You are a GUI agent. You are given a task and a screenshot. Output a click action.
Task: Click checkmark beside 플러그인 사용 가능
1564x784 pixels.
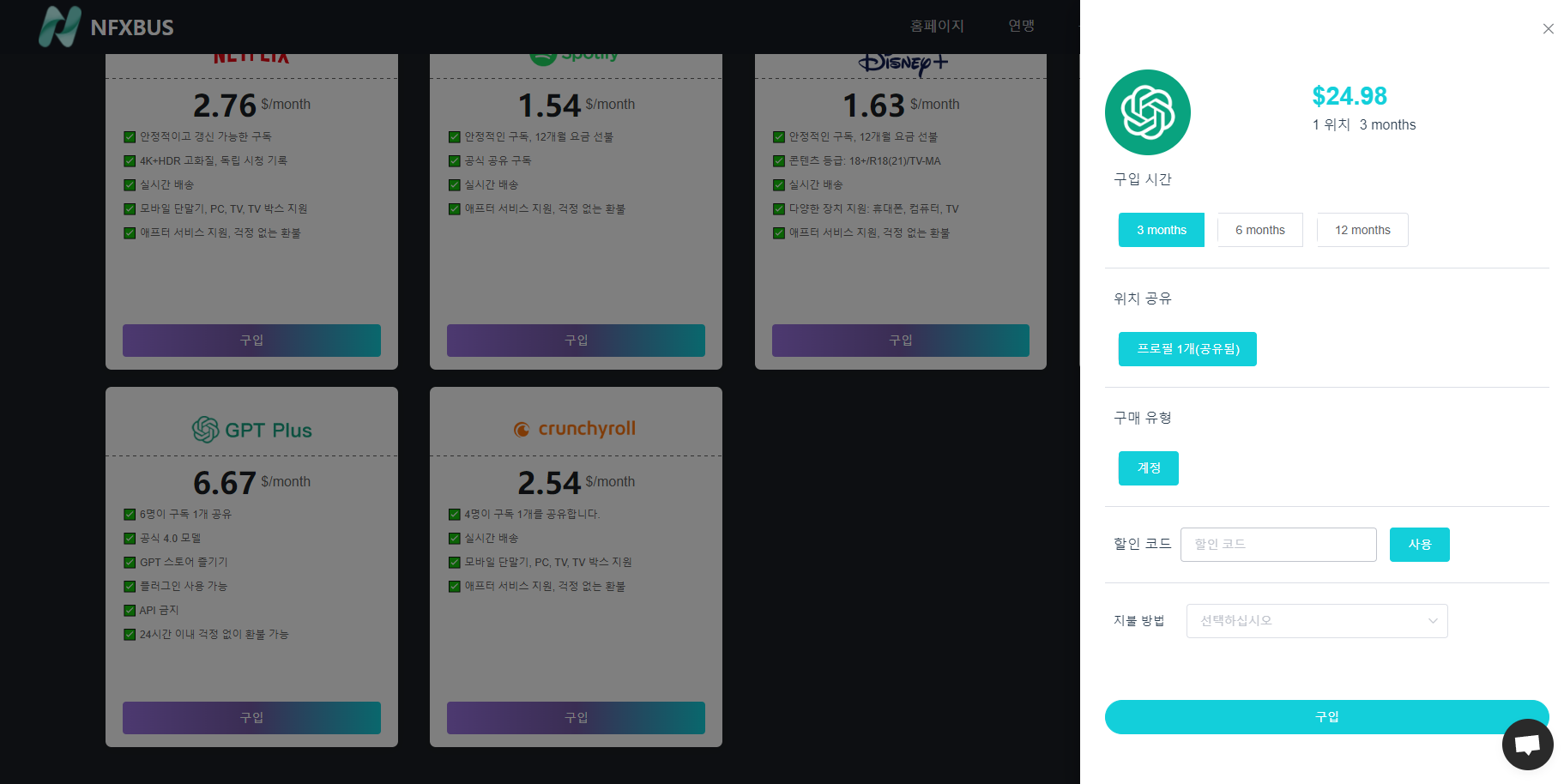130,587
